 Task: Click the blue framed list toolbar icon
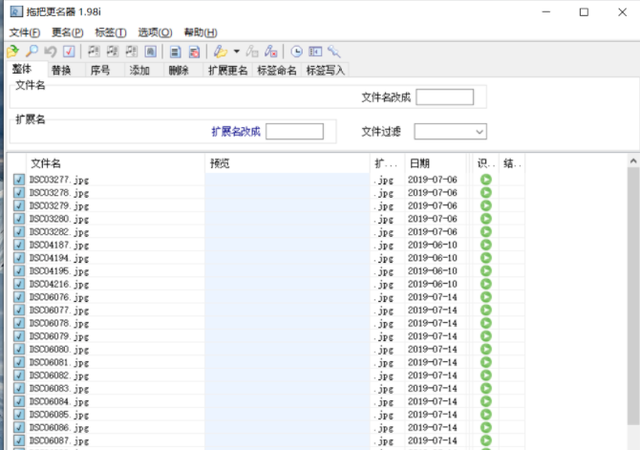coord(150,51)
